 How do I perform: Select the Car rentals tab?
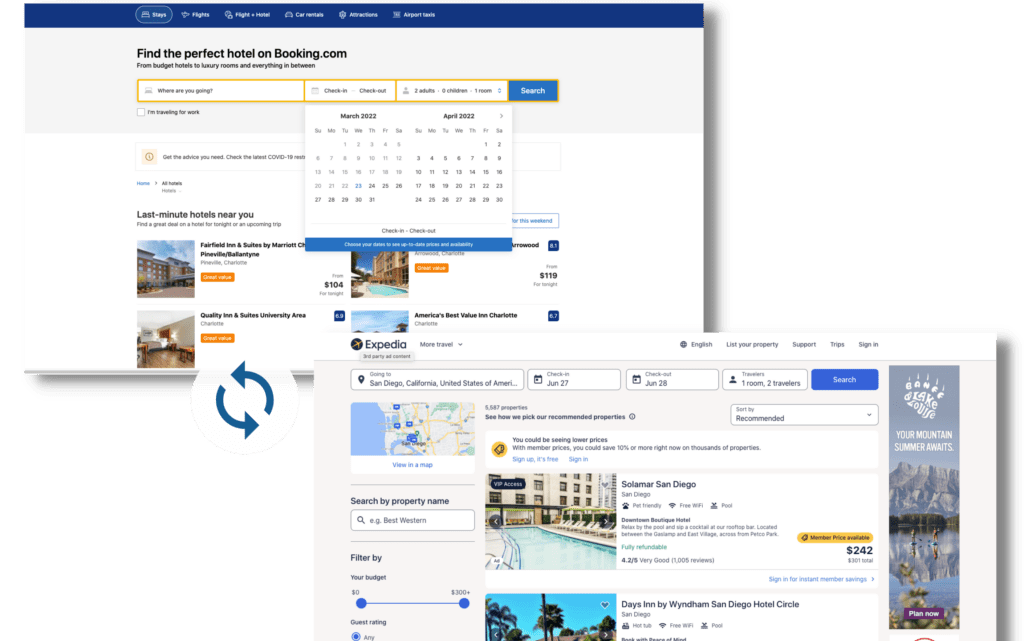(304, 14)
